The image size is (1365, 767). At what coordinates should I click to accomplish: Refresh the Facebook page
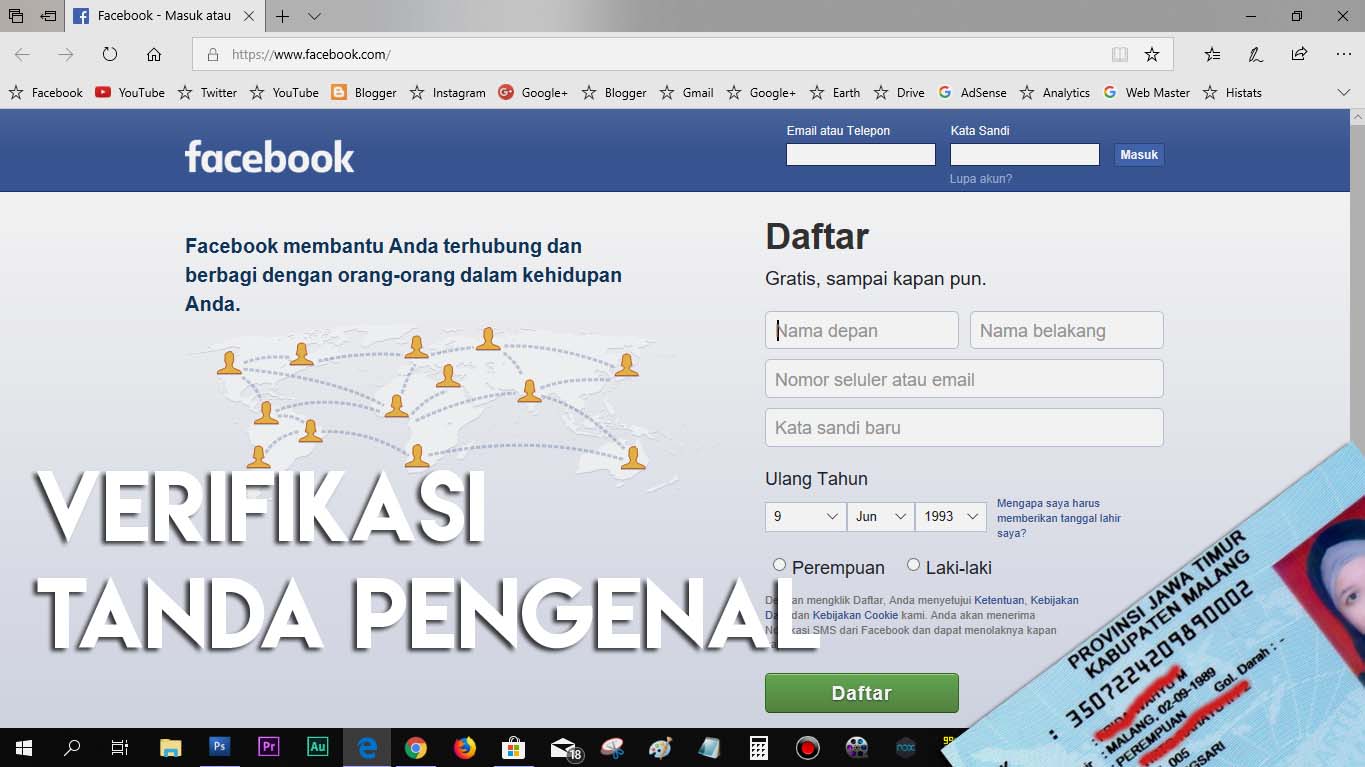tap(110, 54)
